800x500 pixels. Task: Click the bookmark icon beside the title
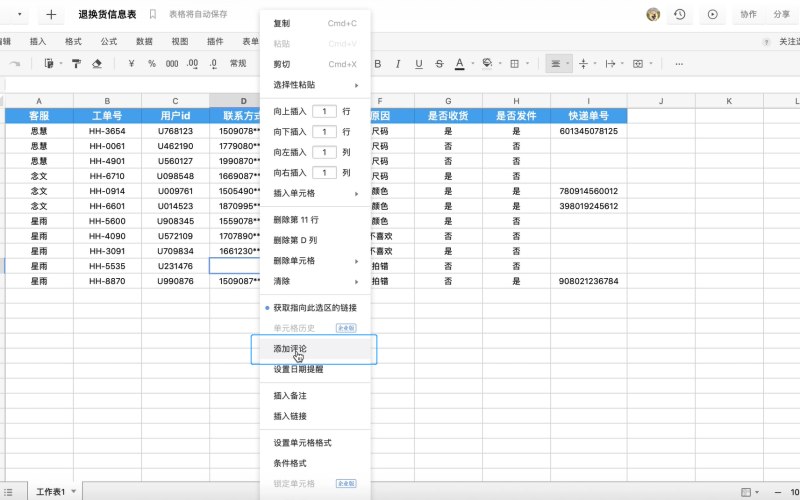pyautogui.click(x=153, y=14)
